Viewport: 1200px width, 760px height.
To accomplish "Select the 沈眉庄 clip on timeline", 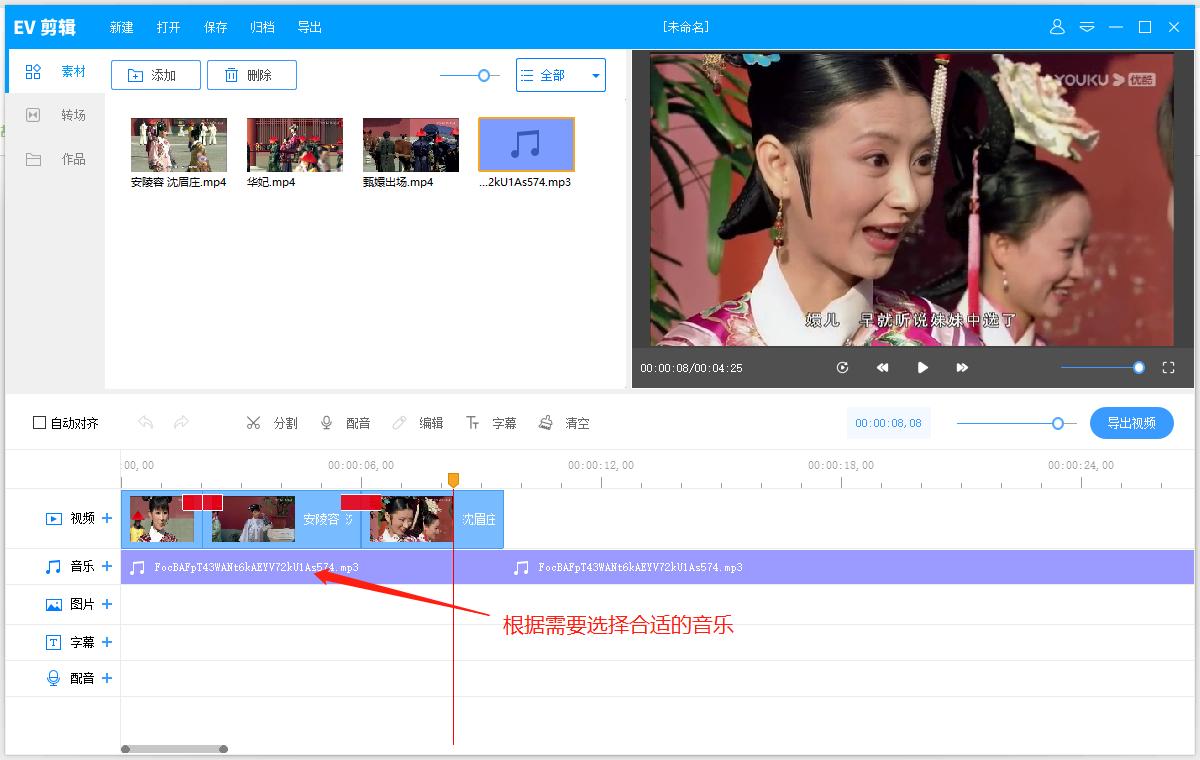I will pos(432,519).
